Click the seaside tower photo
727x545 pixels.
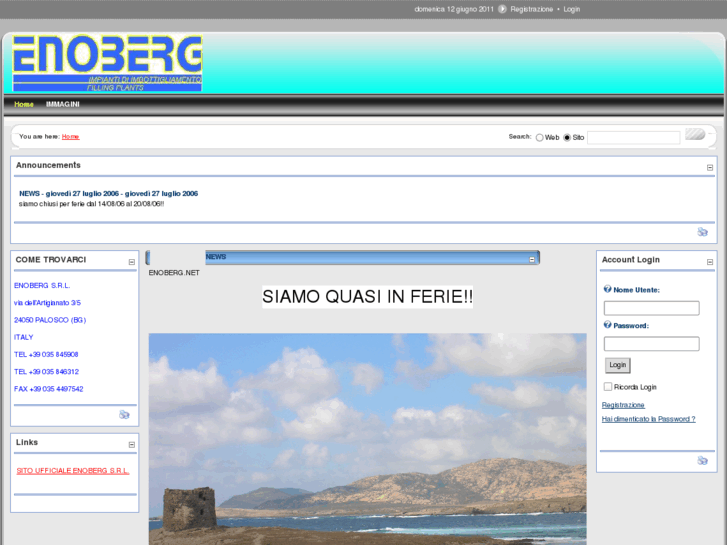tap(367, 439)
